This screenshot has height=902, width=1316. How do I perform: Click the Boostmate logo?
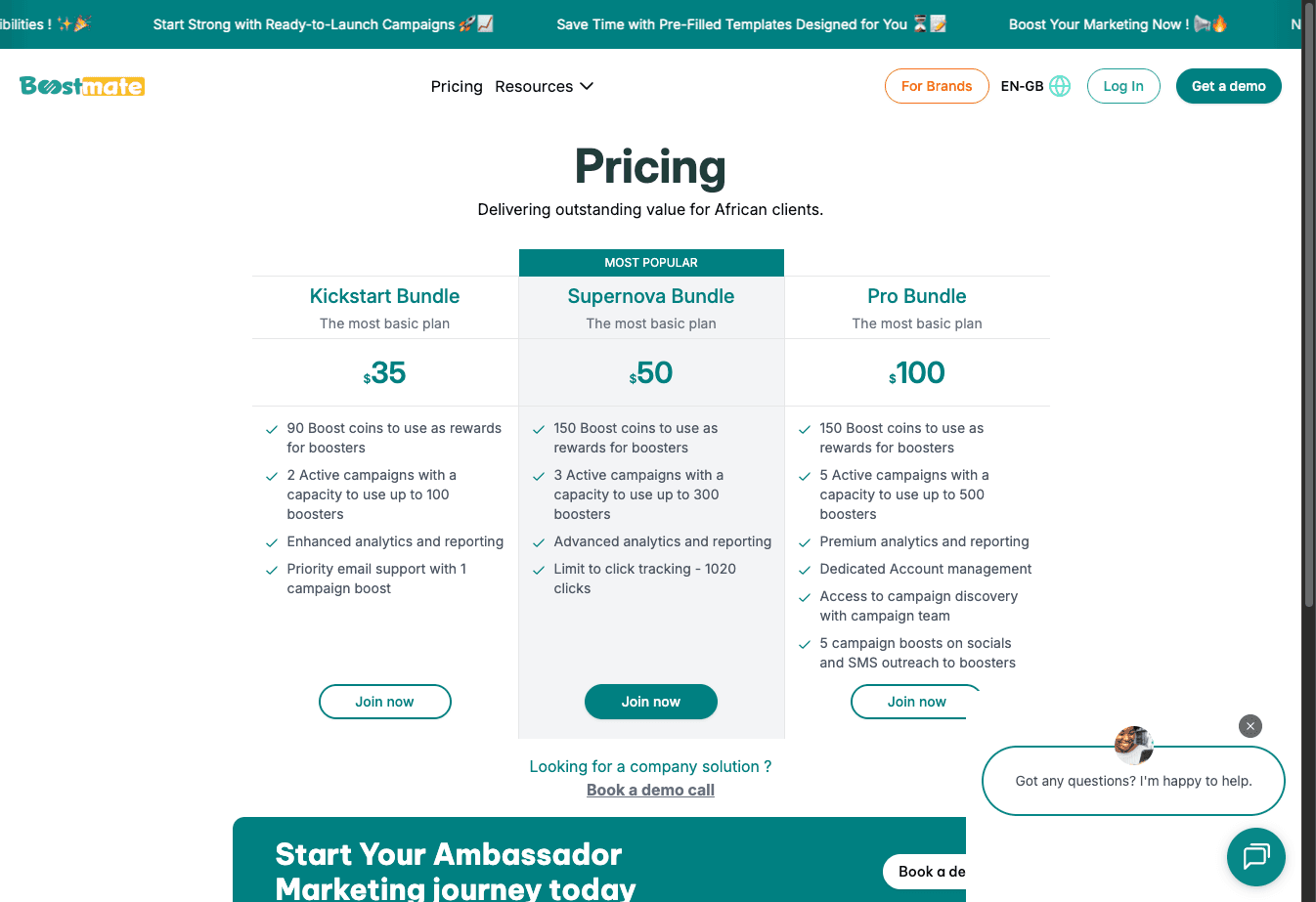coord(81,86)
